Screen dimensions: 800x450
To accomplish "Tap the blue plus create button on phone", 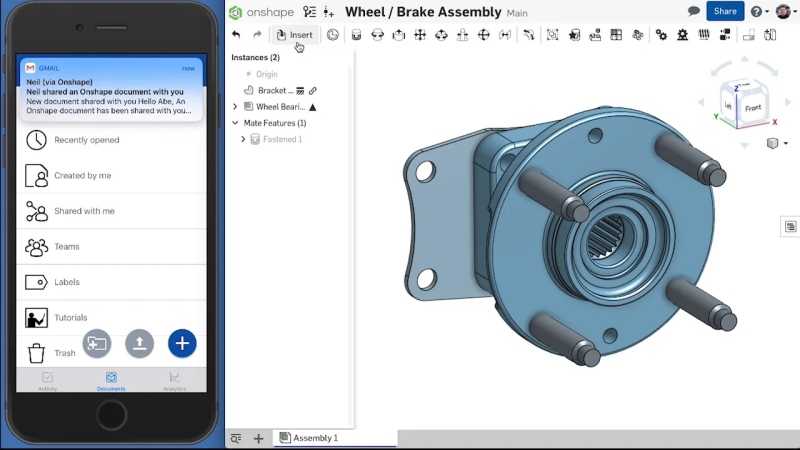I will tap(182, 343).
